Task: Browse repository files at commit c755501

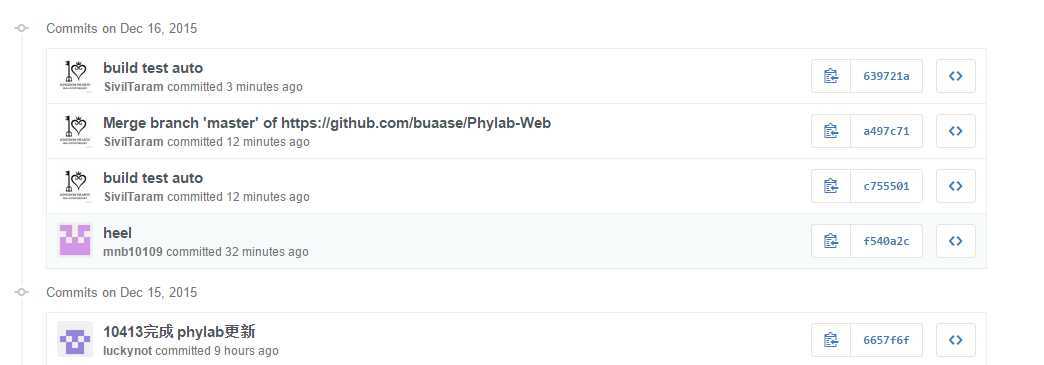Action: [x=955, y=186]
